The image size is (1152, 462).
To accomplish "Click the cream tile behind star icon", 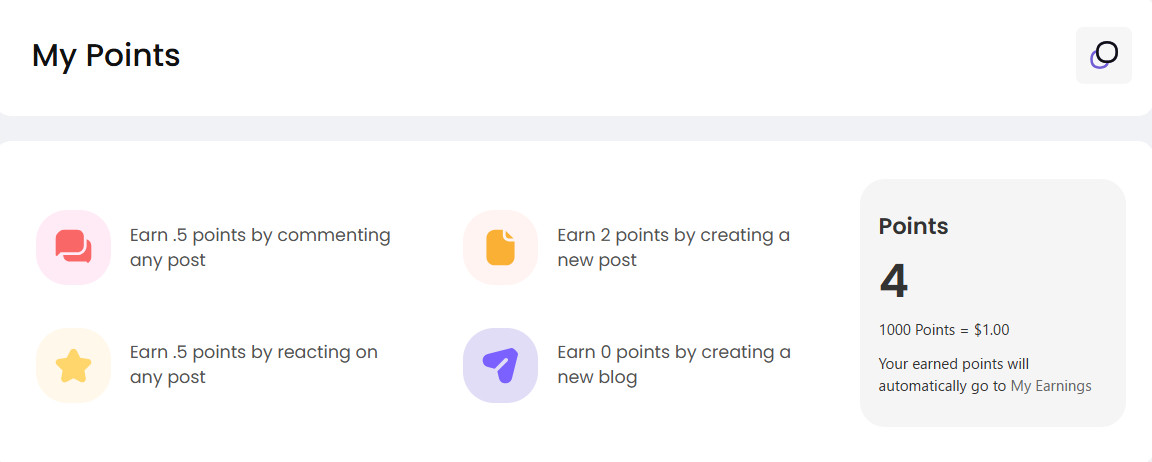I will 73,365.
